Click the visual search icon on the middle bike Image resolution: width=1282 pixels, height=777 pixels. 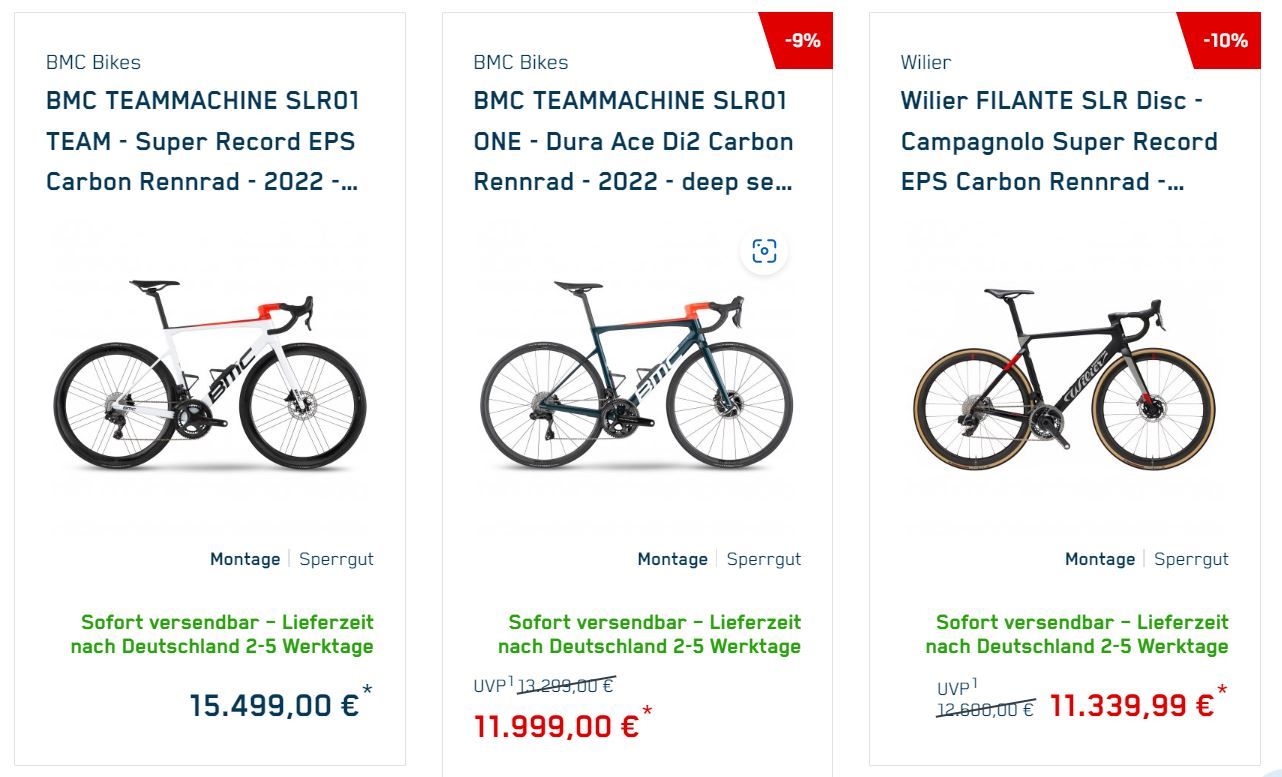(x=764, y=251)
